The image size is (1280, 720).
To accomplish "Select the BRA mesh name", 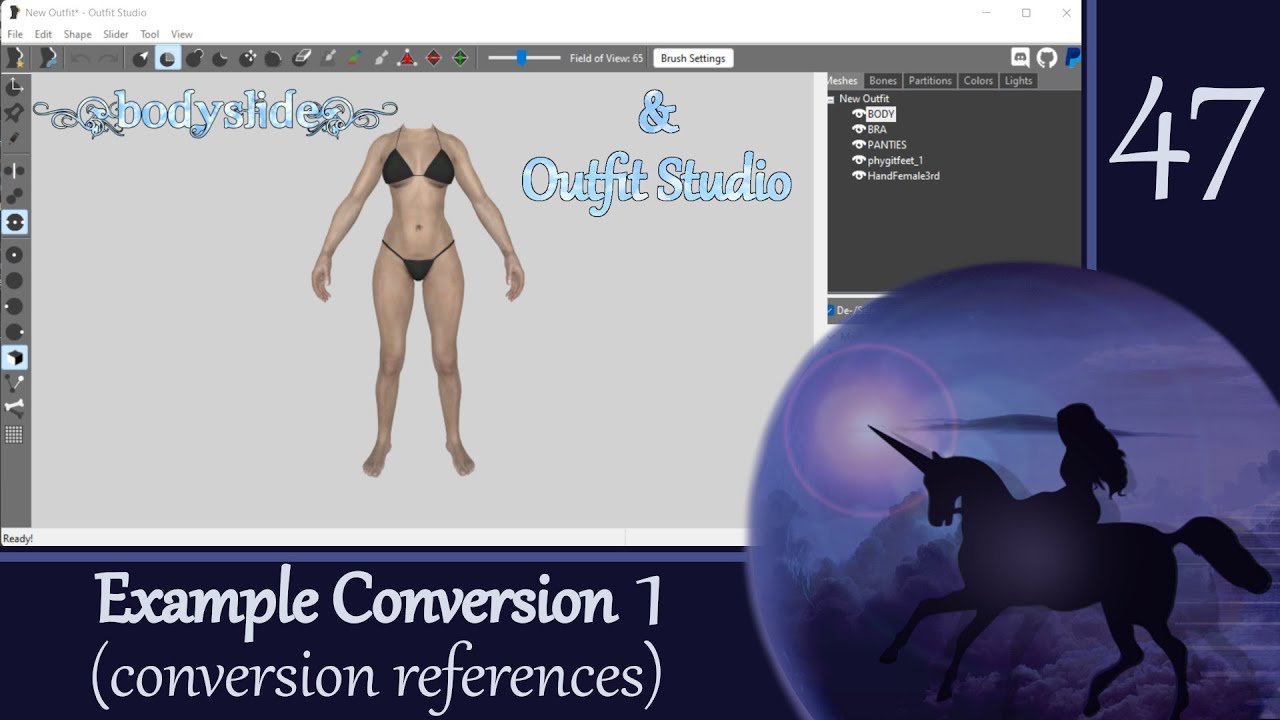I will 877,129.
